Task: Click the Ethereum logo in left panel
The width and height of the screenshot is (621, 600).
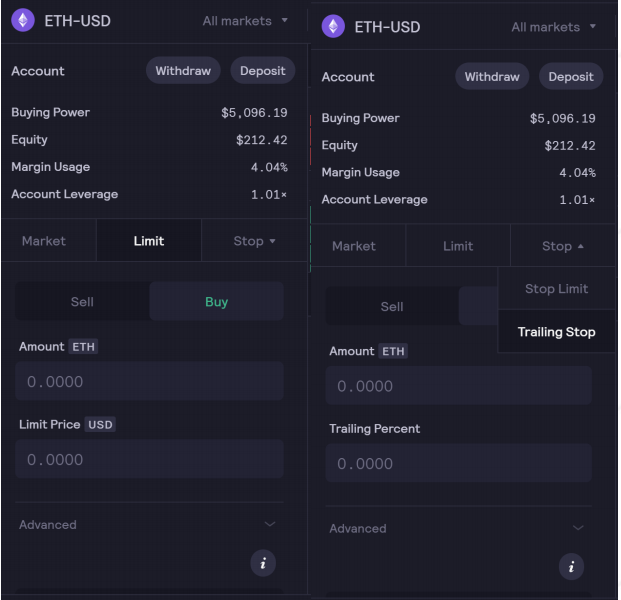Action: (x=23, y=20)
